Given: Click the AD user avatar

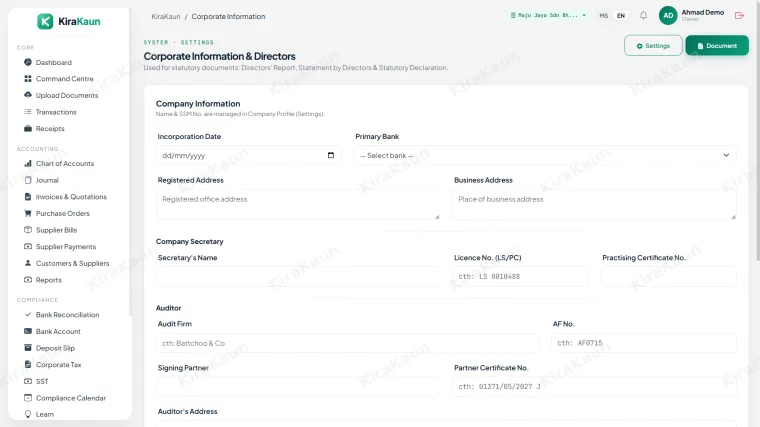Looking at the screenshot, I should (668, 16).
